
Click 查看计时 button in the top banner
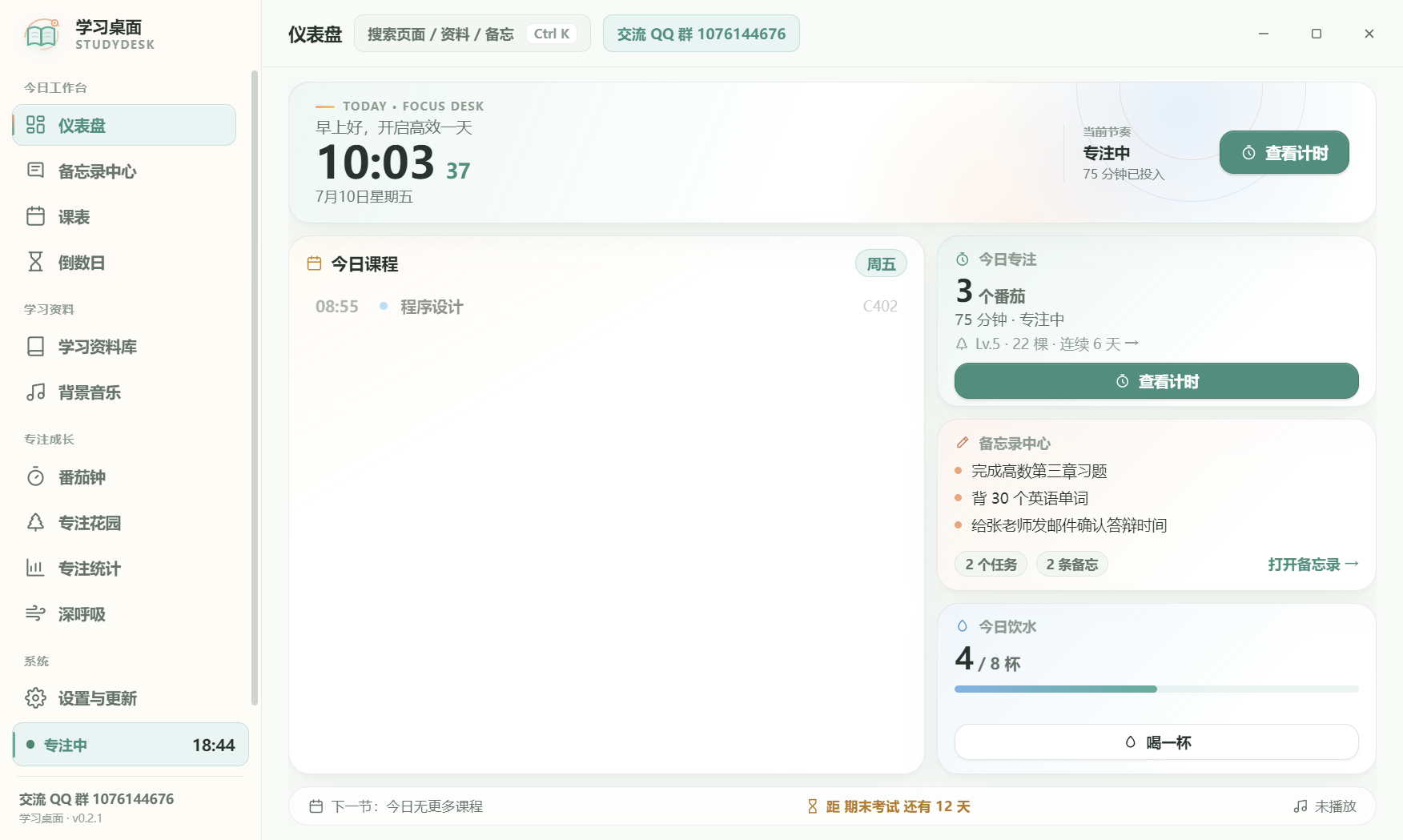1284,152
